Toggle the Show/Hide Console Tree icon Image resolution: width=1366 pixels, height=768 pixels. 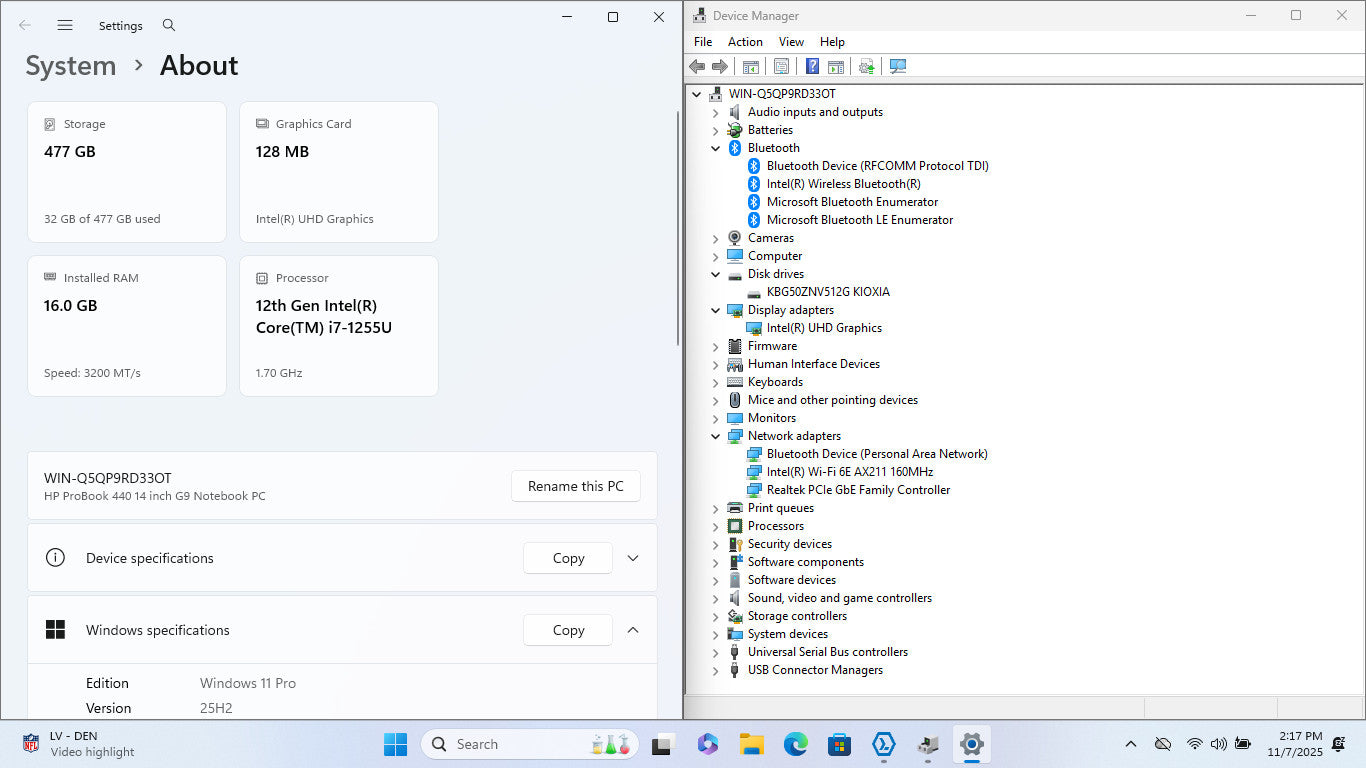click(x=750, y=66)
